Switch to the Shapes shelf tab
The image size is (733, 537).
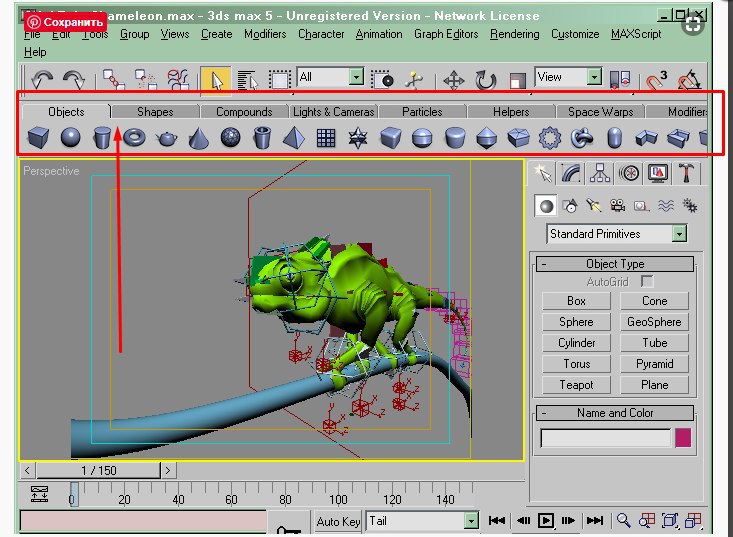(x=155, y=112)
